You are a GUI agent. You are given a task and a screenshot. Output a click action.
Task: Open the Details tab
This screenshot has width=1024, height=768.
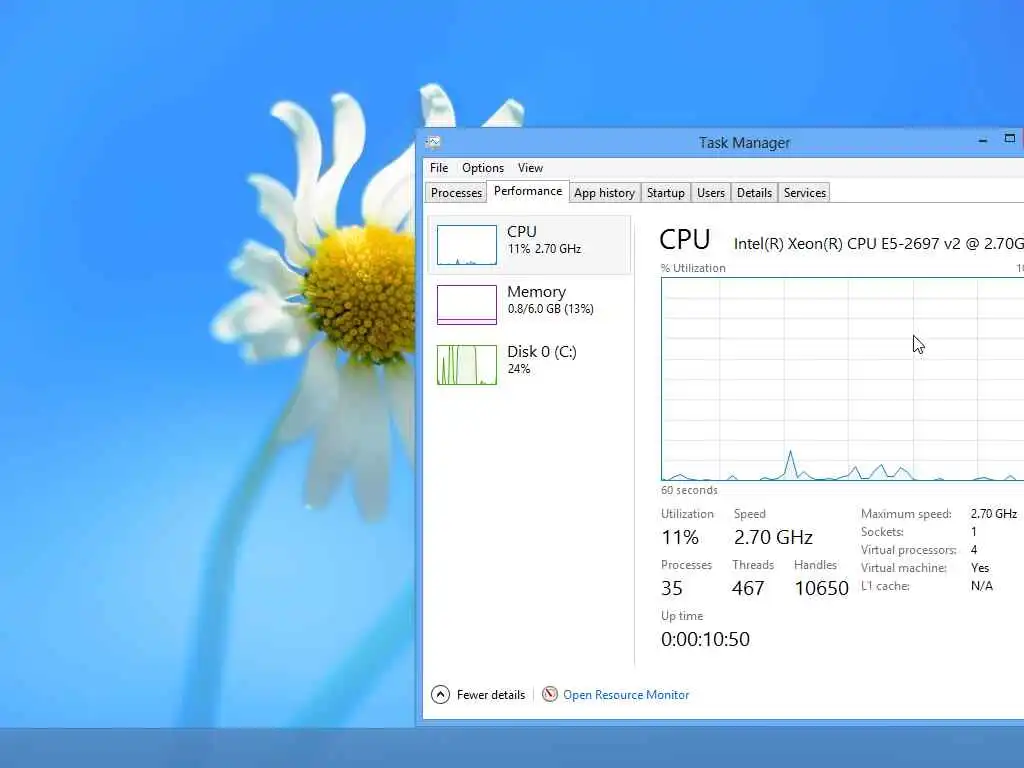(754, 193)
